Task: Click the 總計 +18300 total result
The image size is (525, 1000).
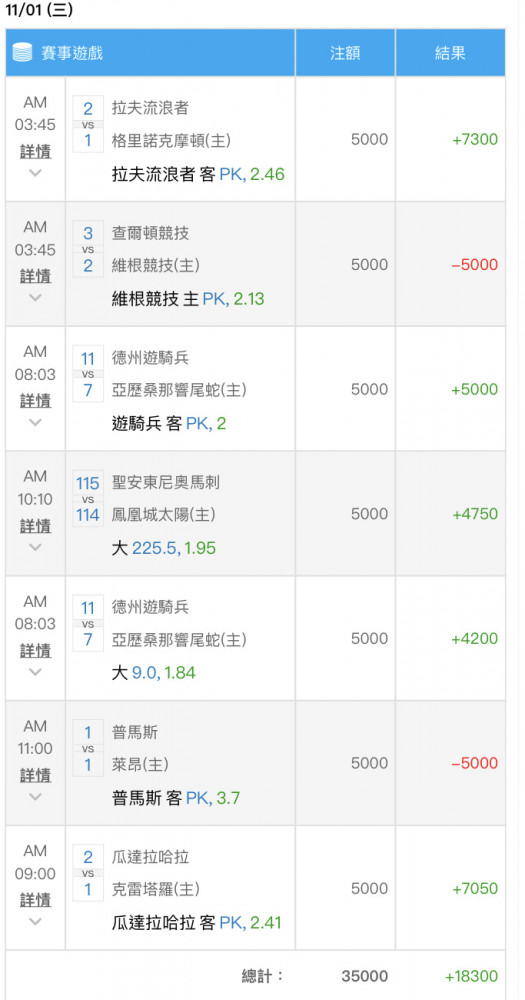Action: pyautogui.click(x=471, y=976)
